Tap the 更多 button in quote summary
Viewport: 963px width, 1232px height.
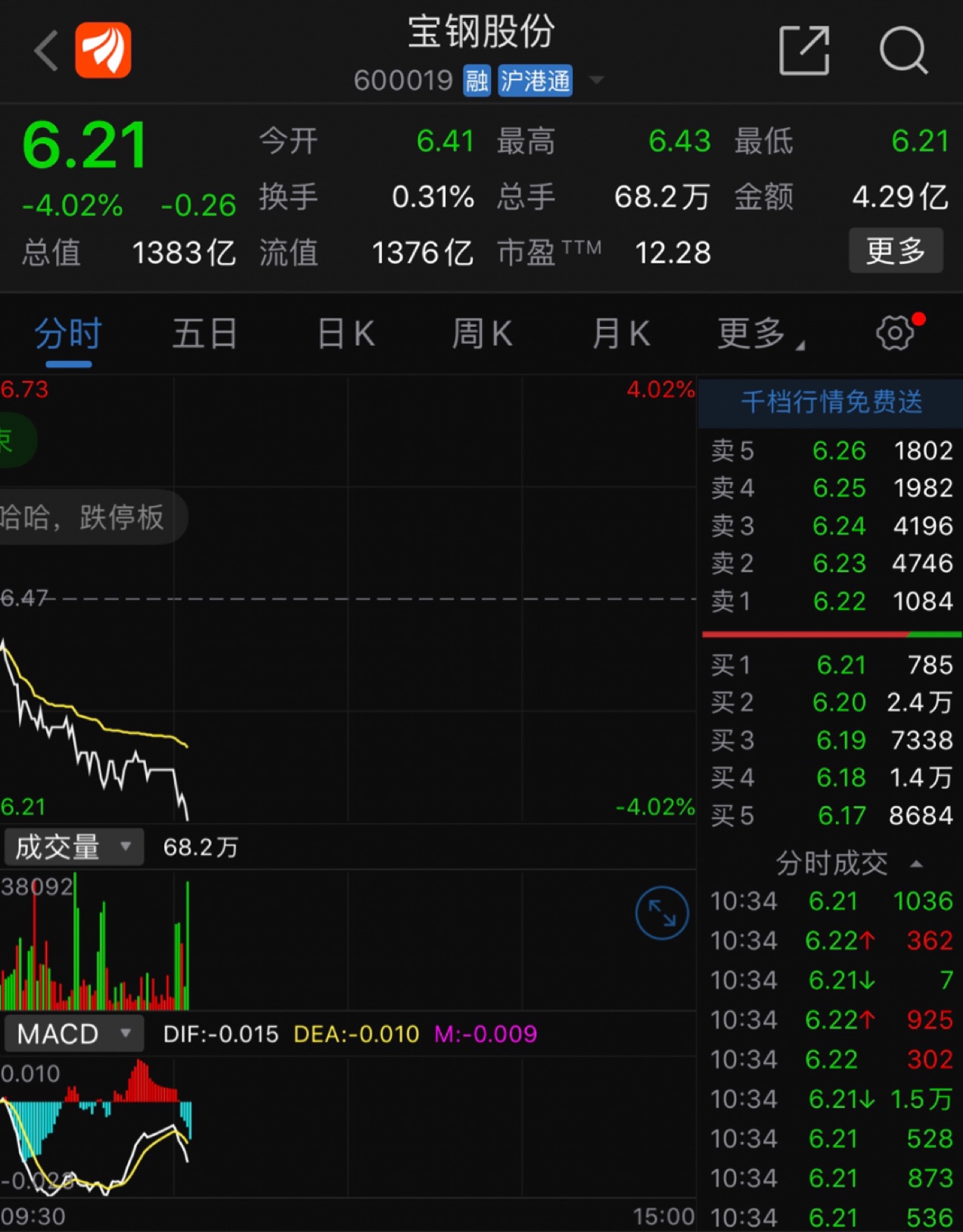point(896,250)
